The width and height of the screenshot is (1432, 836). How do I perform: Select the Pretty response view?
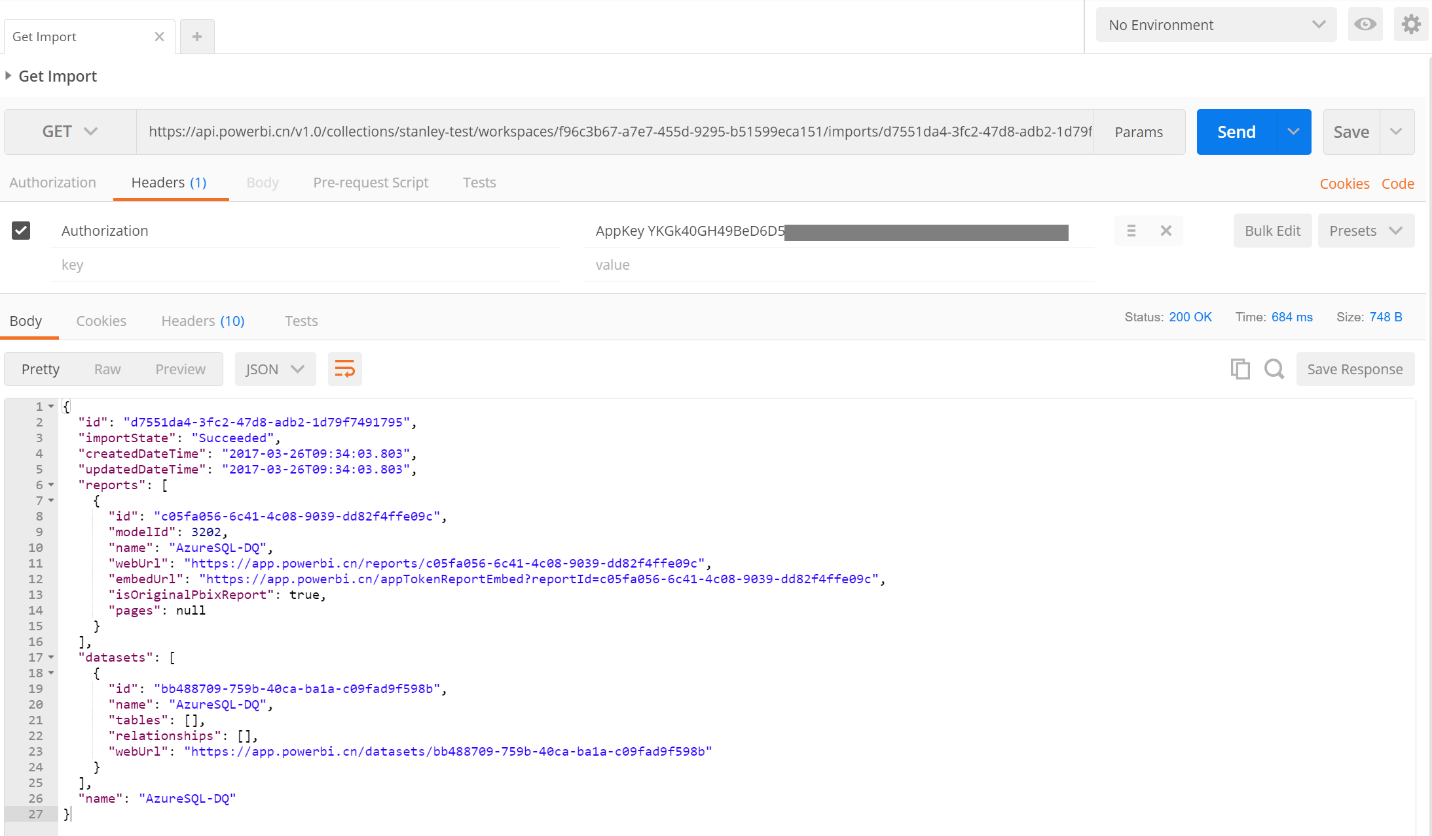(41, 369)
